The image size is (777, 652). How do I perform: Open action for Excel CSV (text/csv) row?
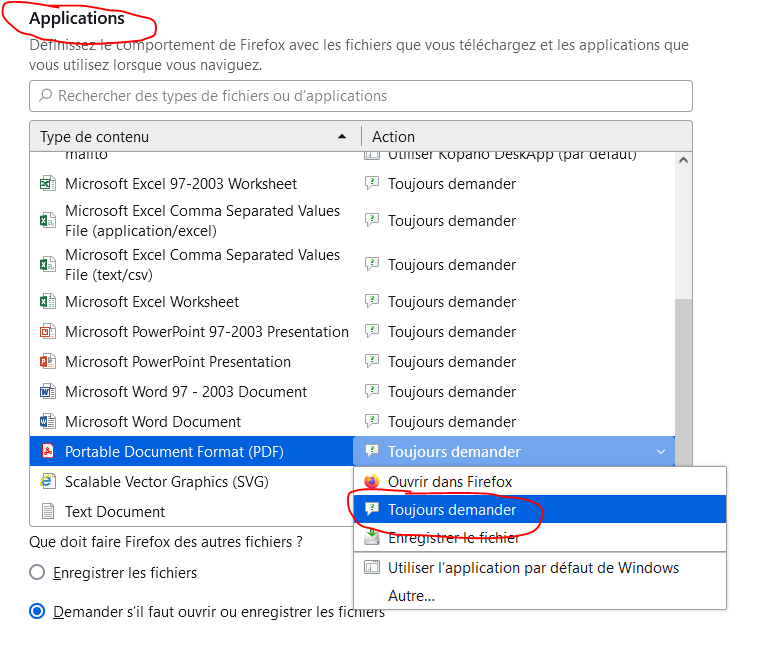(x=514, y=265)
